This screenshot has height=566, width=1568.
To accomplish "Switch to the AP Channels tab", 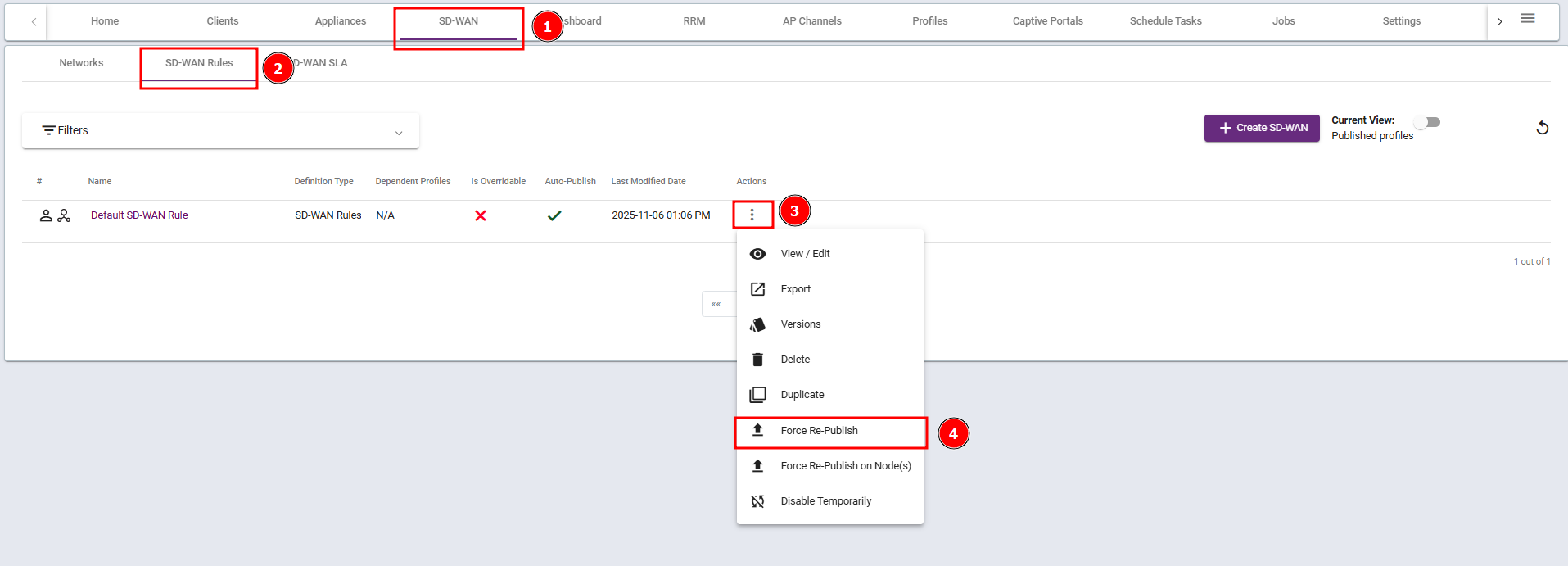I will (x=812, y=21).
